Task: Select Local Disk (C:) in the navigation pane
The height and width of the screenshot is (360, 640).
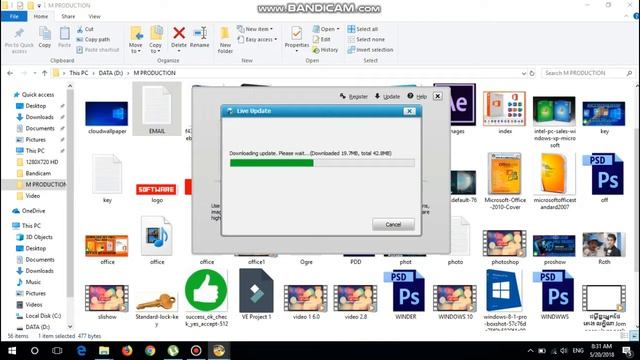Action: pyautogui.click(x=43, y=316)
